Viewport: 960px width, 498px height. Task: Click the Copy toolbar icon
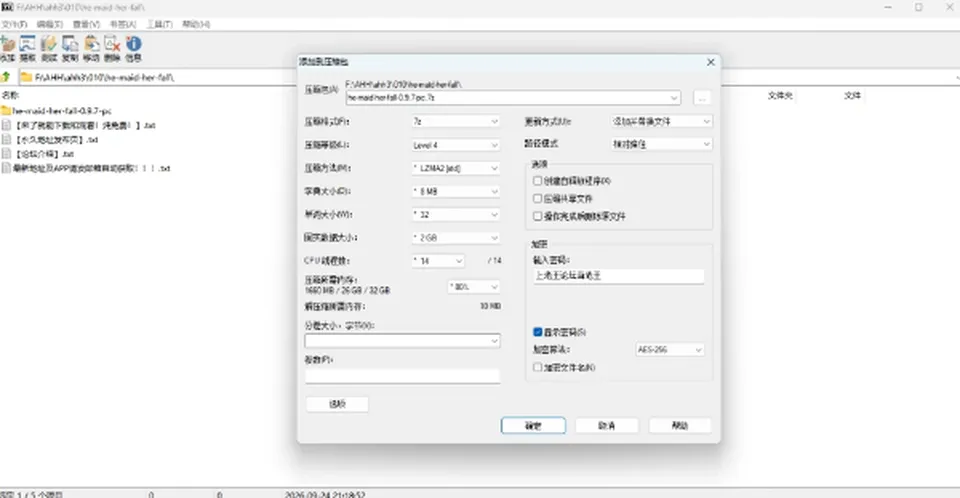click(70, 44)
